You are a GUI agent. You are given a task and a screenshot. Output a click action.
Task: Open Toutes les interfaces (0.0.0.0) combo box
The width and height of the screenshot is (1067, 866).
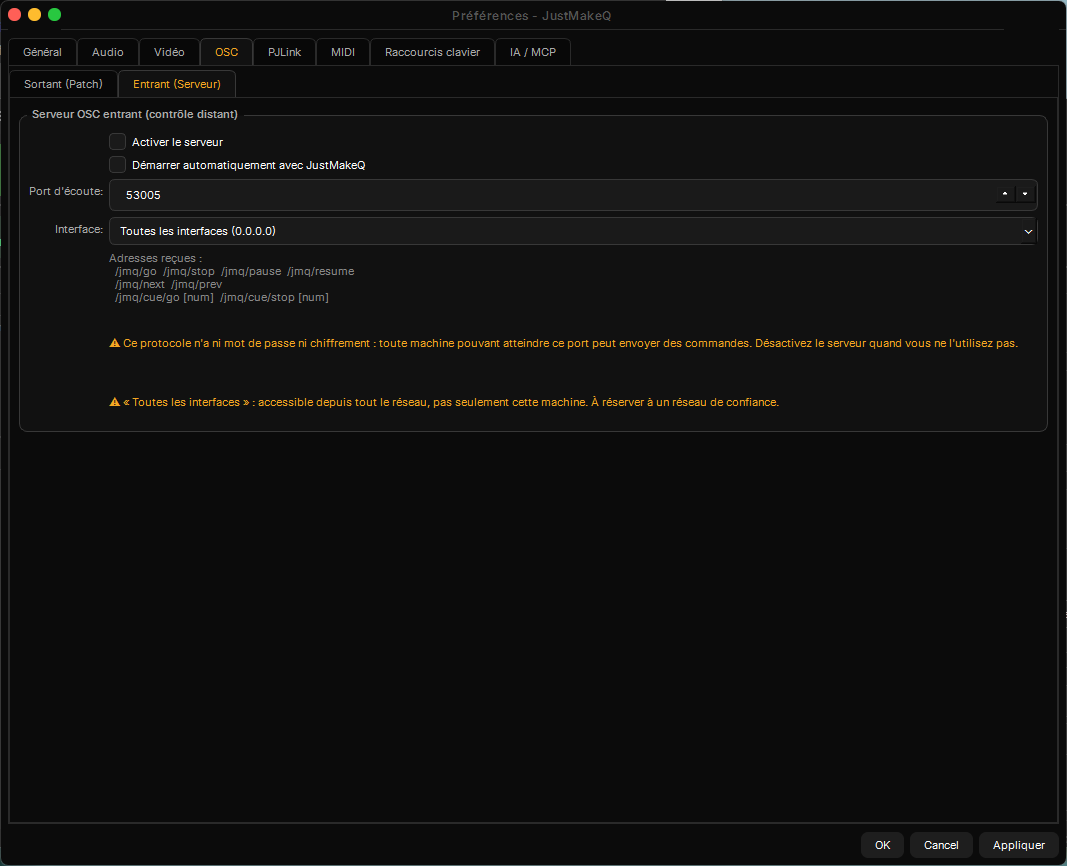point(573,231)
